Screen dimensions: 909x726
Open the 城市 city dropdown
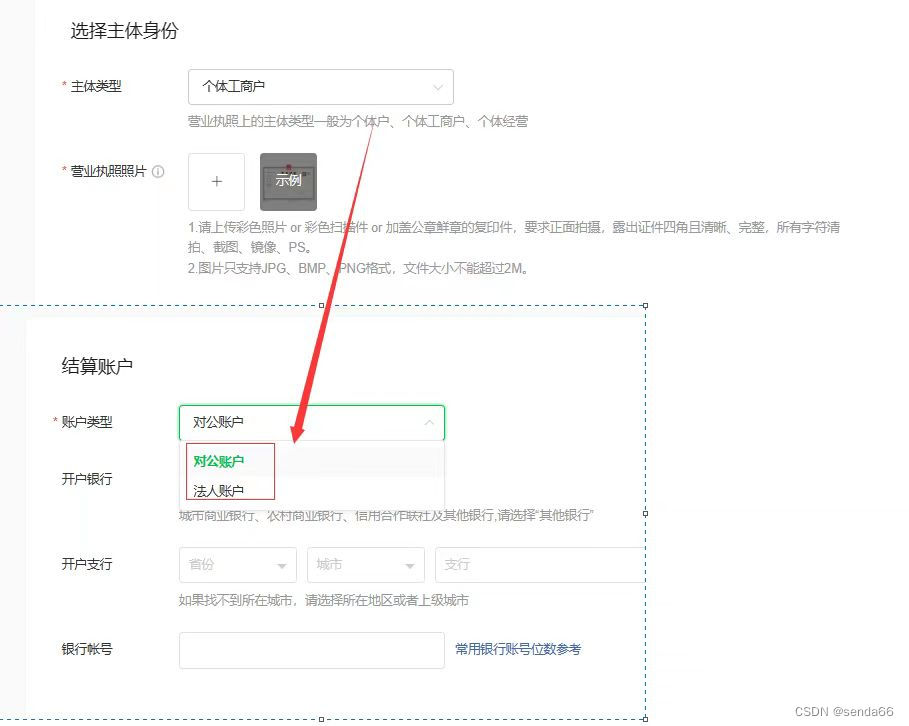click(x=366, y=565)
